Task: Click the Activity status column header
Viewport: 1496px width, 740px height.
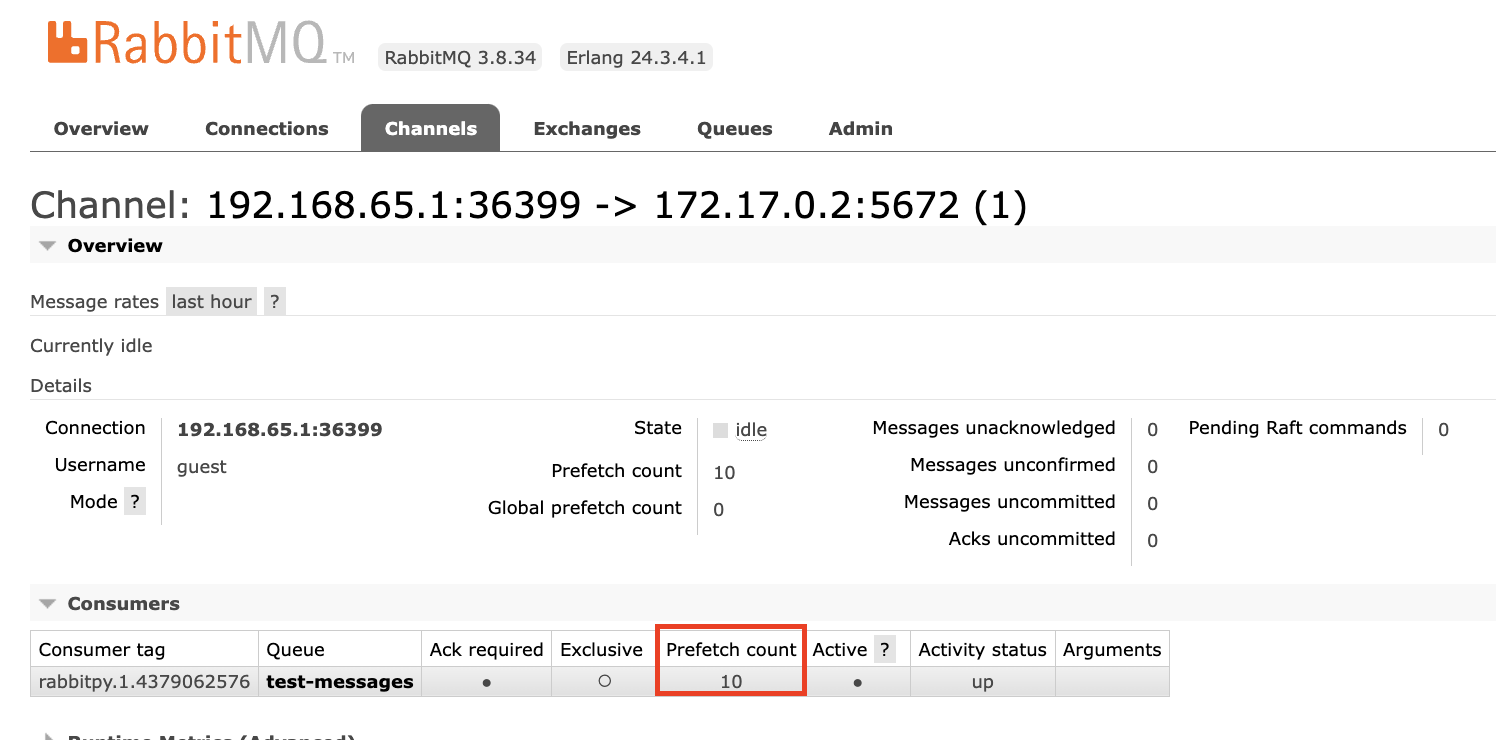Action: 982,650
